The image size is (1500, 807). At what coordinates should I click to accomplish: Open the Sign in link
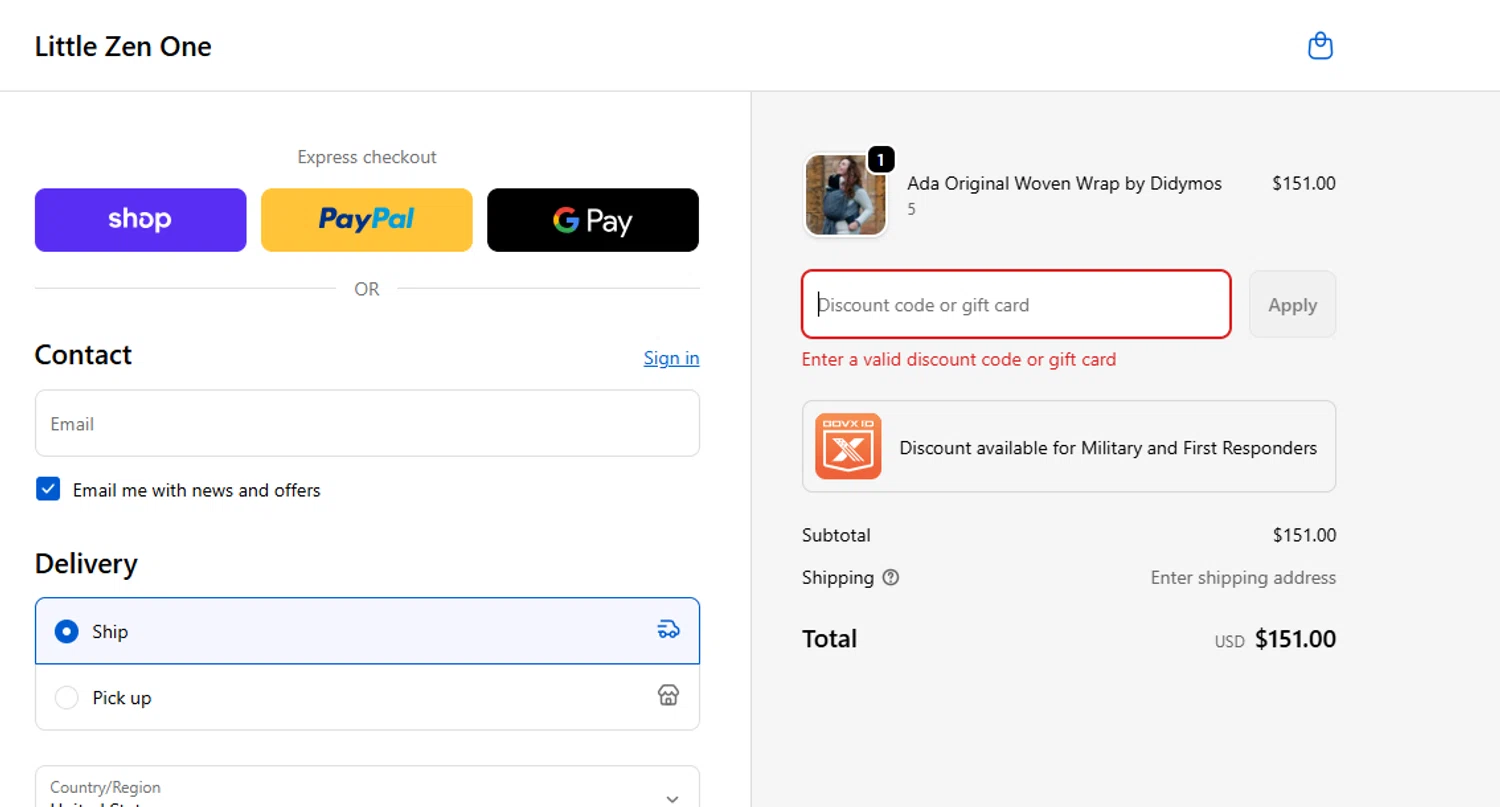click(x=671, y=358)
